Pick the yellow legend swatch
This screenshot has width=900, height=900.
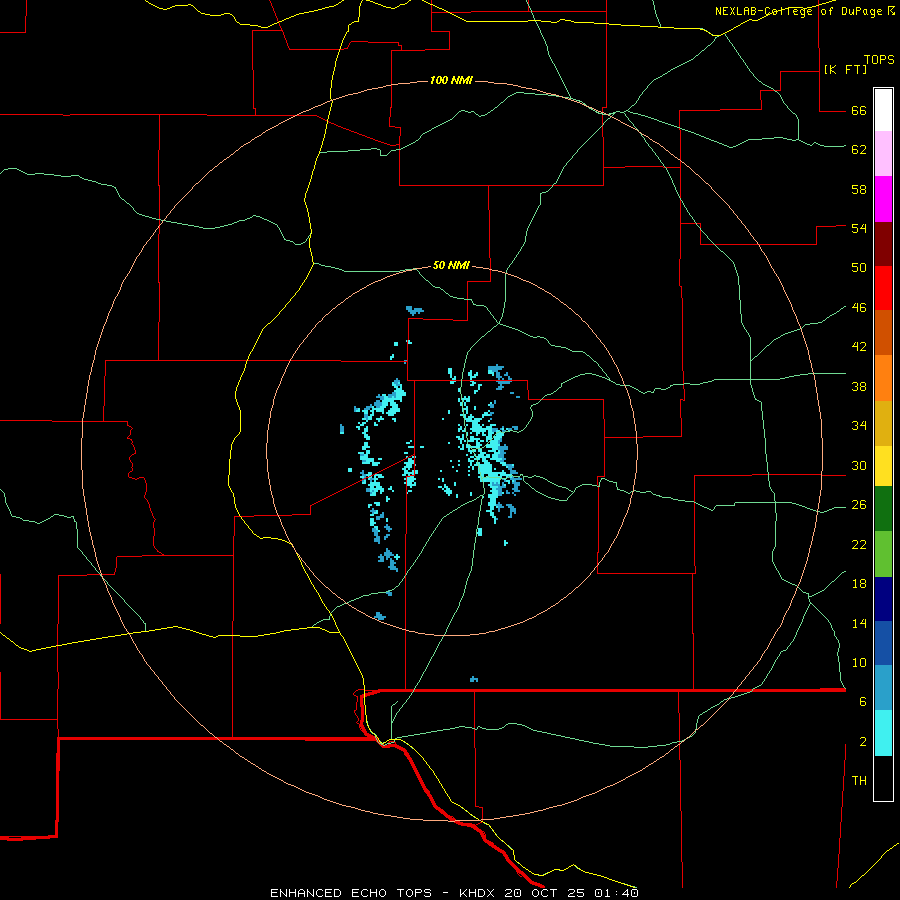pos(883,466)
